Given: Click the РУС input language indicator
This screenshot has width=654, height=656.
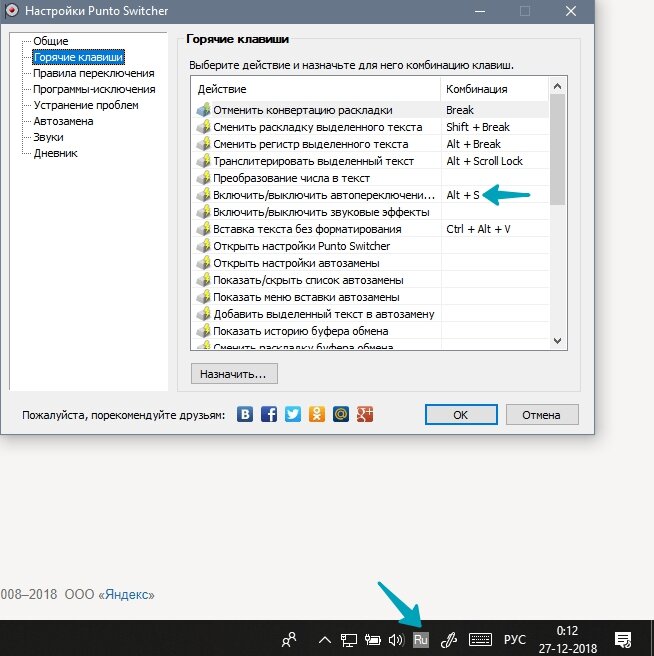Looking at the screenshot, I should (x=515, y=640).
